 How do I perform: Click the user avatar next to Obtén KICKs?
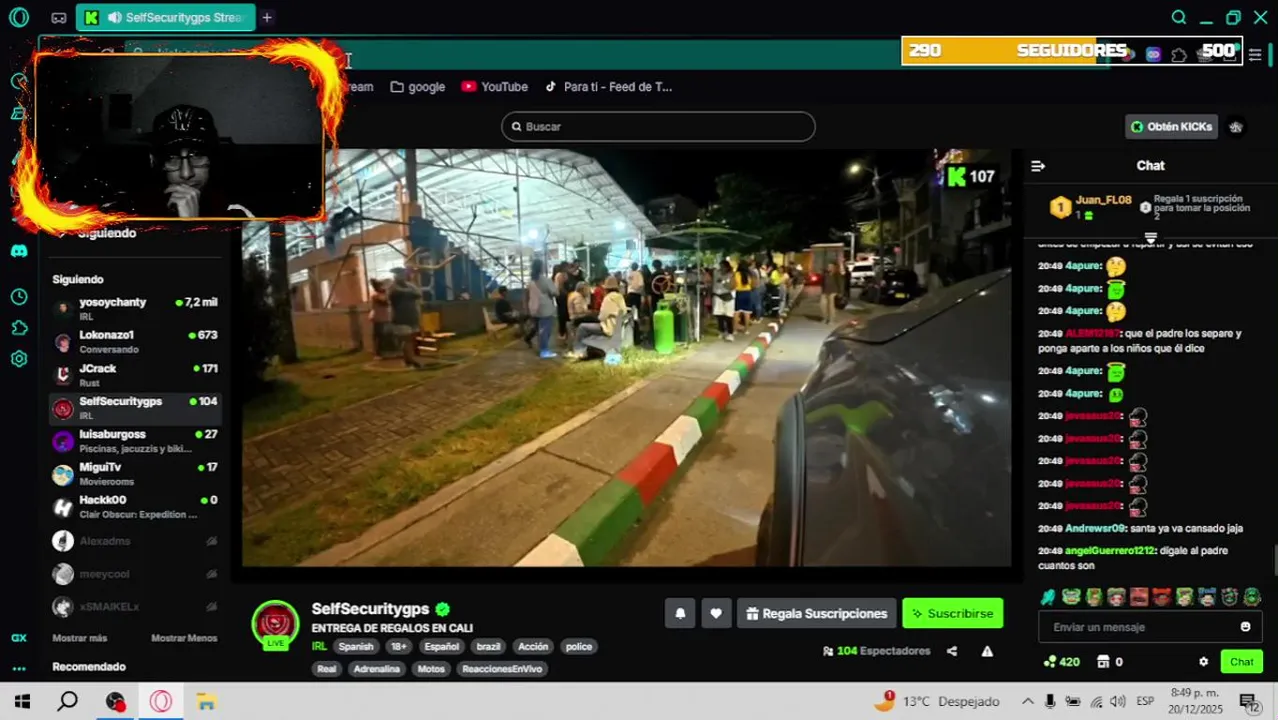coord(1236,127)
